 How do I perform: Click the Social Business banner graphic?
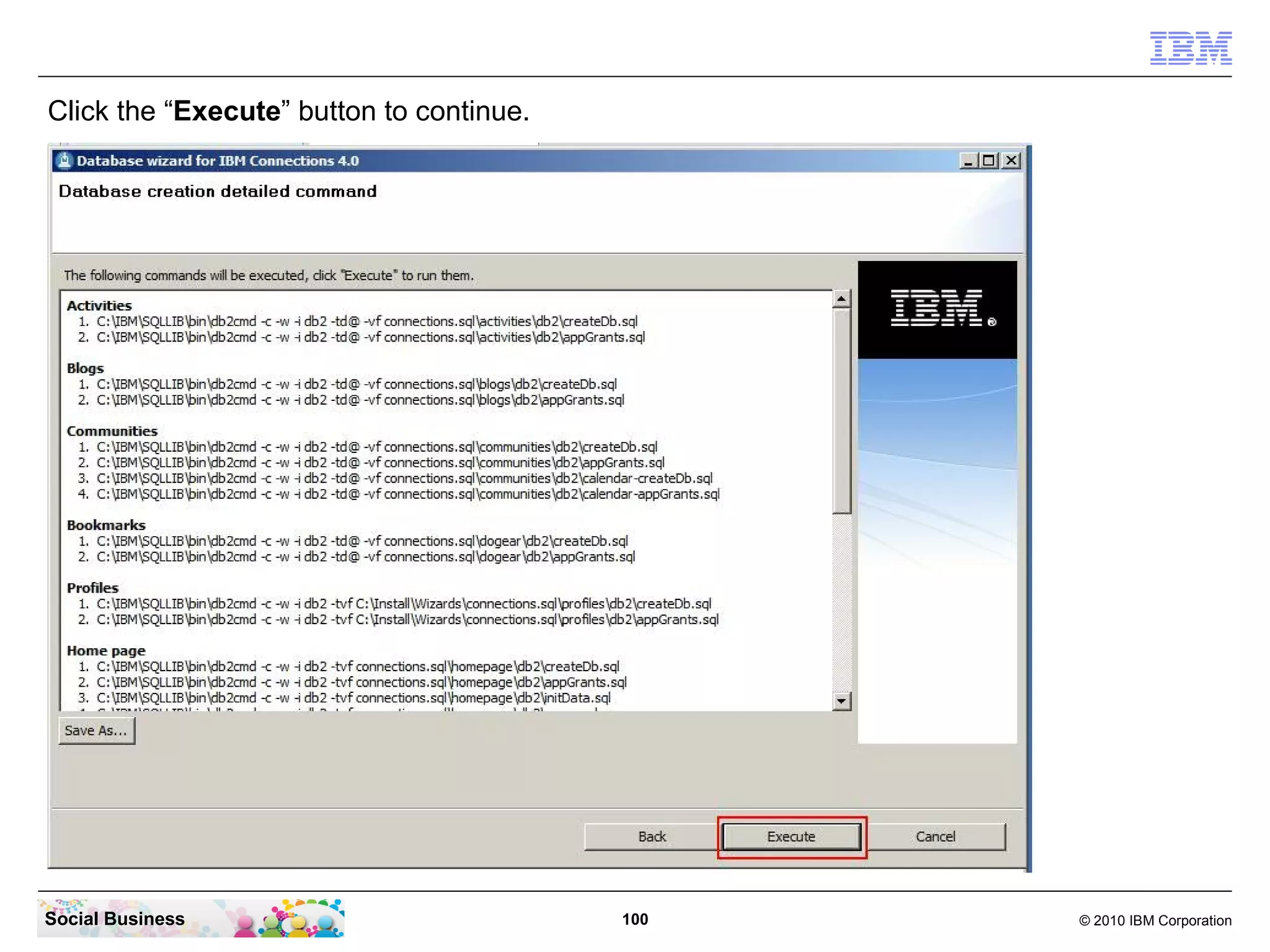tap(191, 918)
